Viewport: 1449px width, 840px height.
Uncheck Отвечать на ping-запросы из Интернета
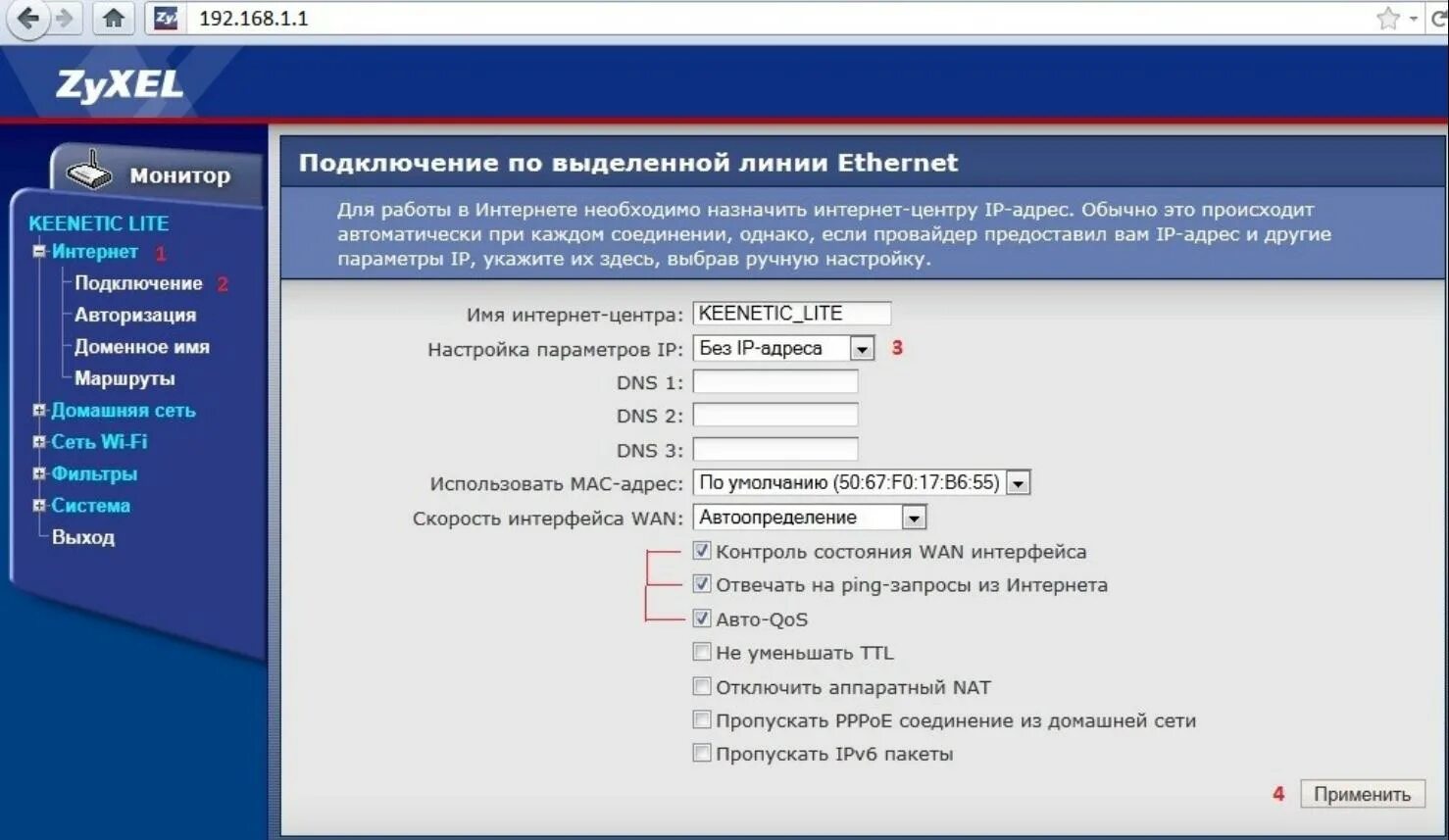(702, 584)
